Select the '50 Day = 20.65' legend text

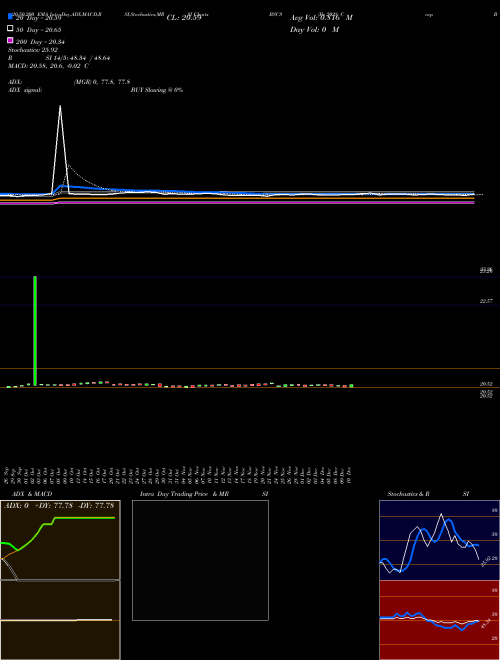tap(38, 30)
